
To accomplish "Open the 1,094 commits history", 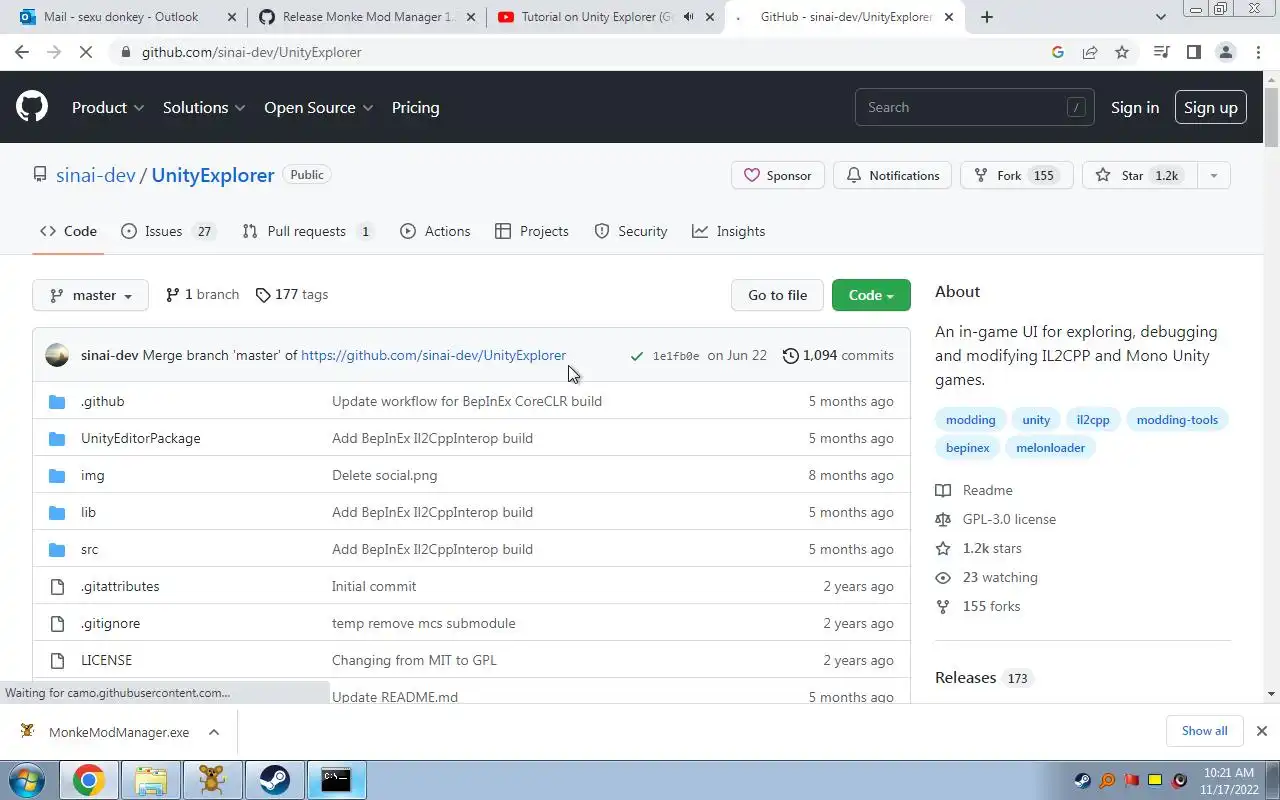I will coord(838,355).
